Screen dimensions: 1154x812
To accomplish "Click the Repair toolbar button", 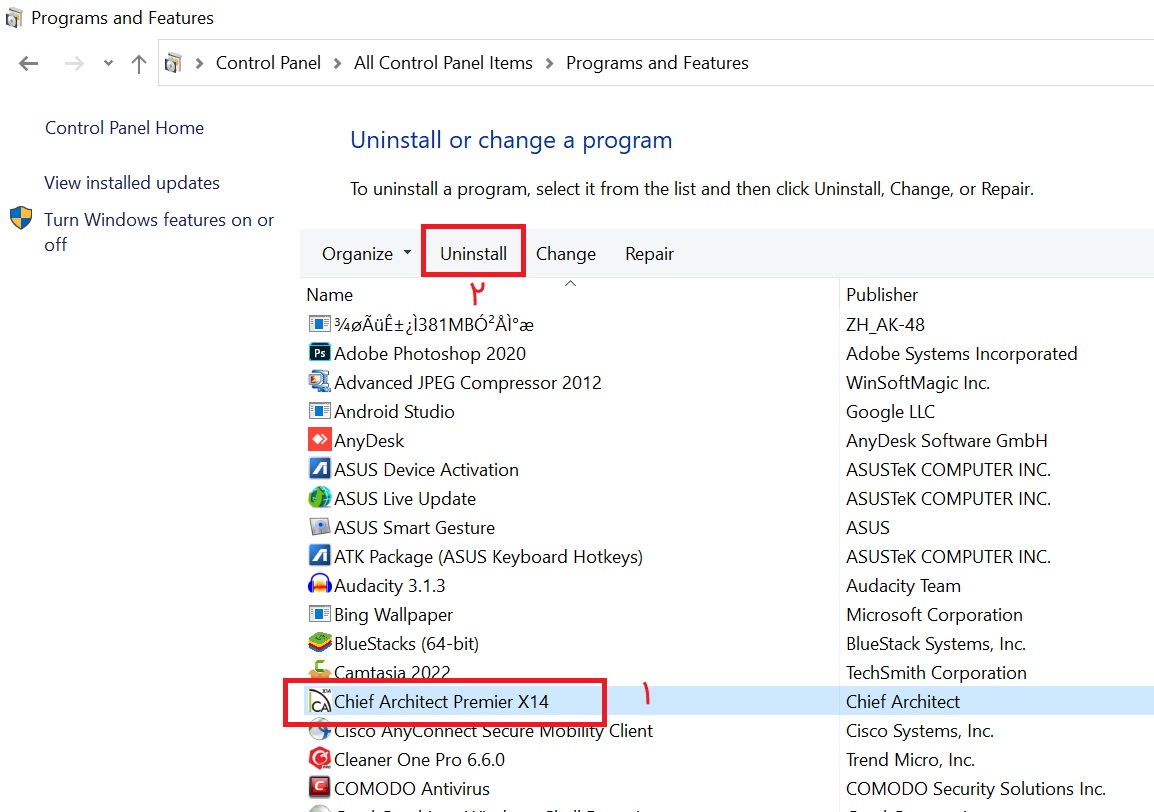I will tap(649, 254).
